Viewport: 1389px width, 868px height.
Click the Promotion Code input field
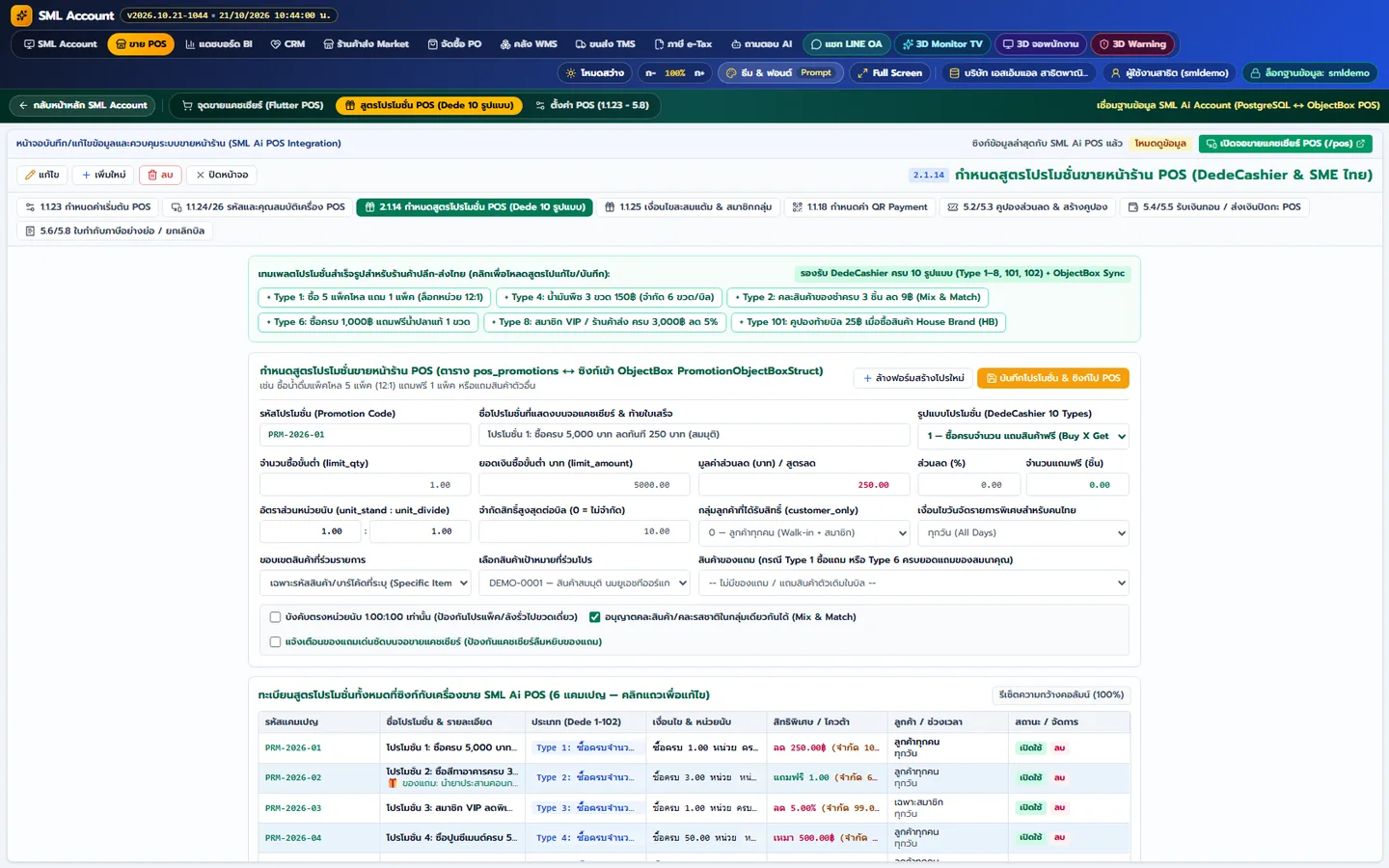point(366,435)
